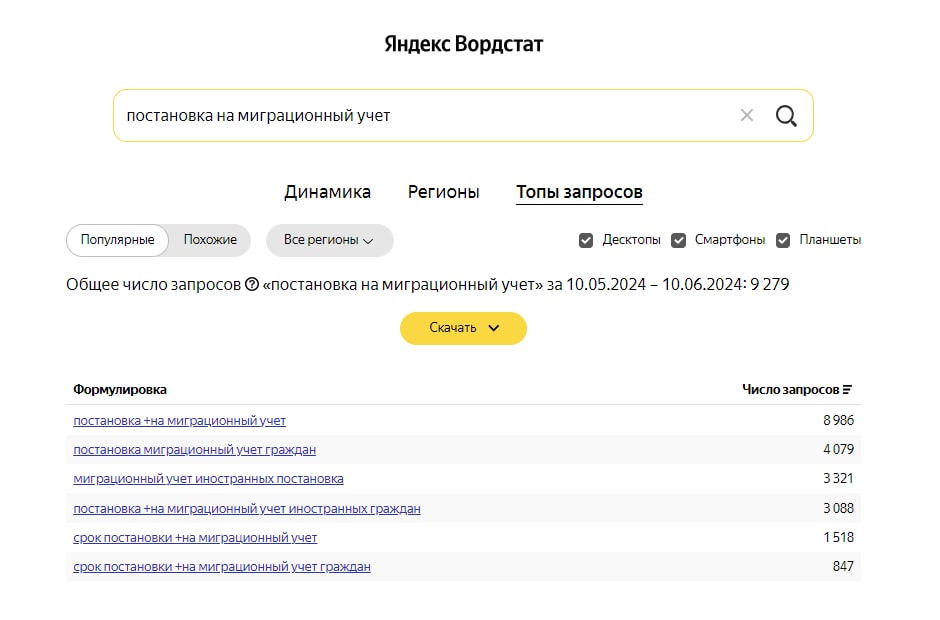The width and height of the screenshot is (940, 620).
Task: Click the request count 4 079
Action: pos(838,449)
